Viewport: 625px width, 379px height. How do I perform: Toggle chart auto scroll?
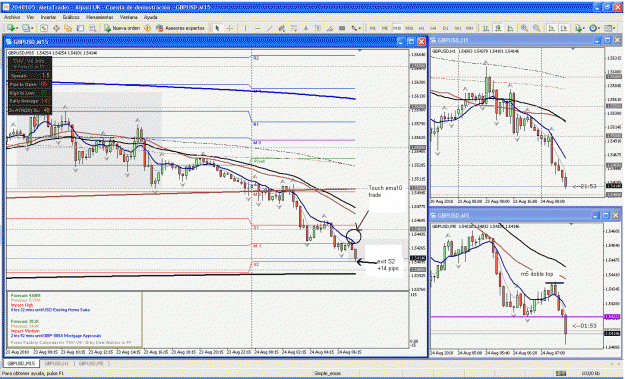coord(552,28)
